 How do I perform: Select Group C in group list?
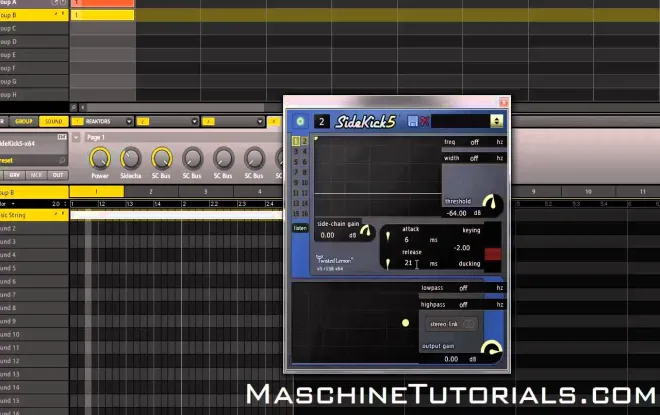[34, 28]
